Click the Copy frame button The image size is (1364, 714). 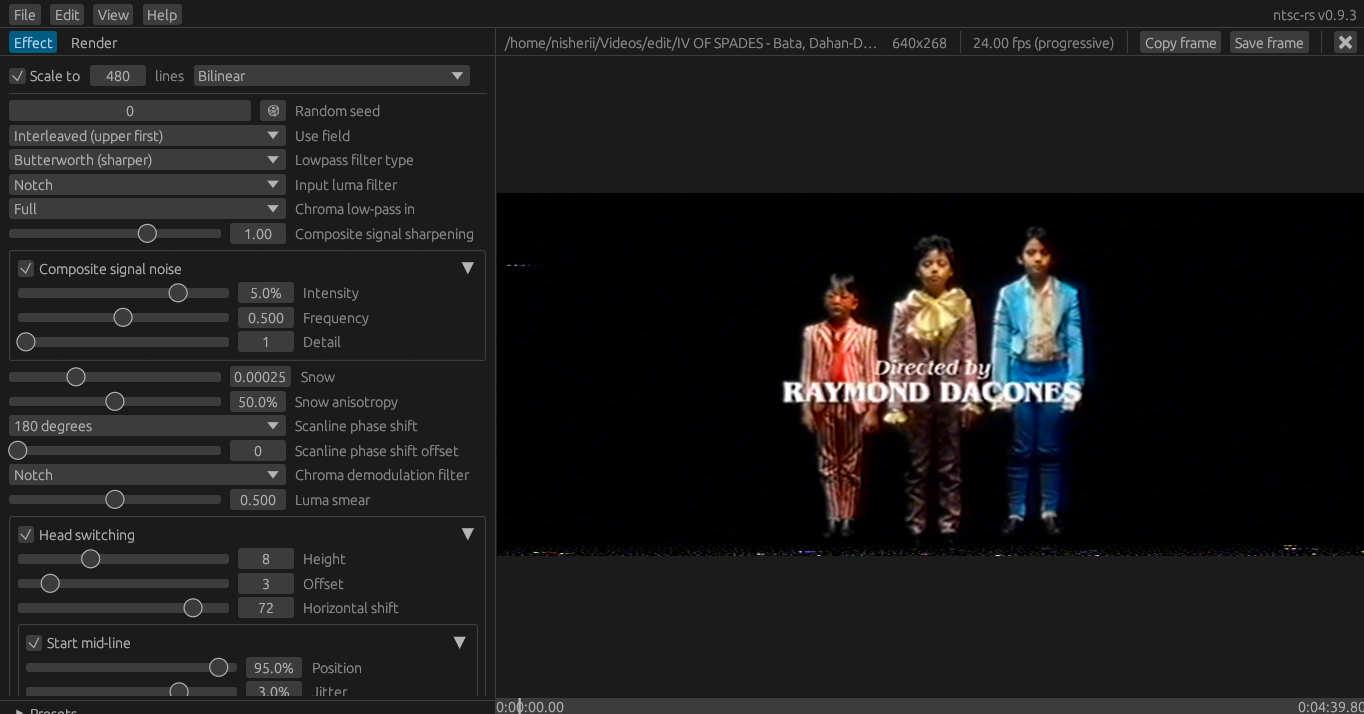coord(1180,43)
